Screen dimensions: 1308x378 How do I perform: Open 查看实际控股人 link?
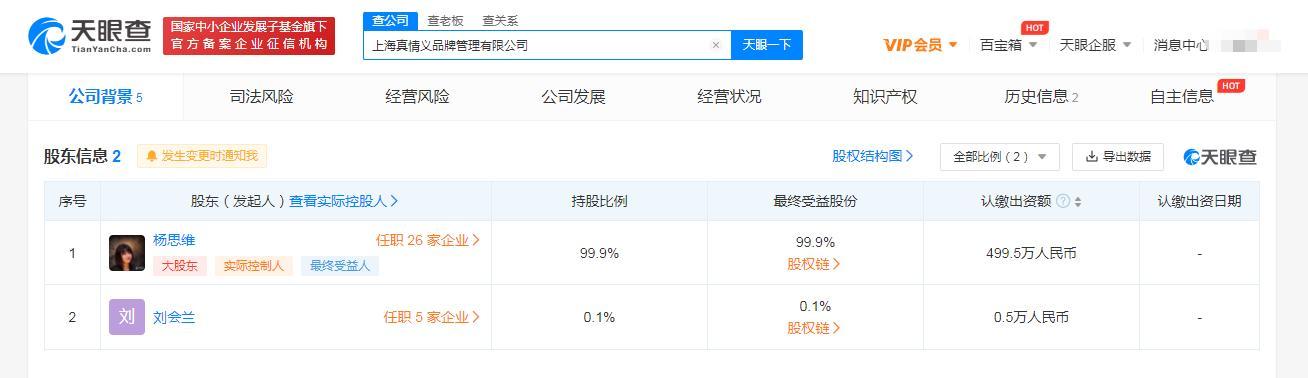(x=344, y=201)
